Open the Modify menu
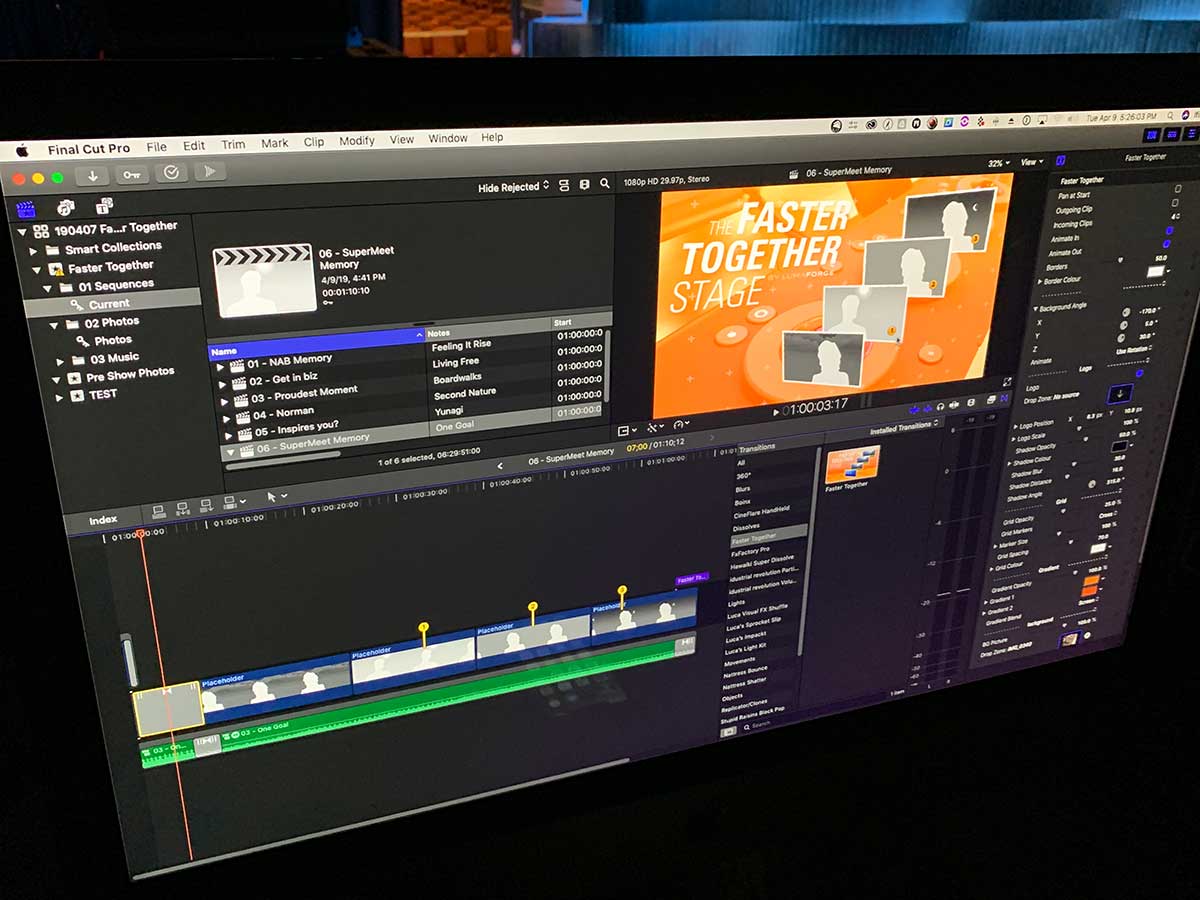The image size is (1200, 900). 357,141
